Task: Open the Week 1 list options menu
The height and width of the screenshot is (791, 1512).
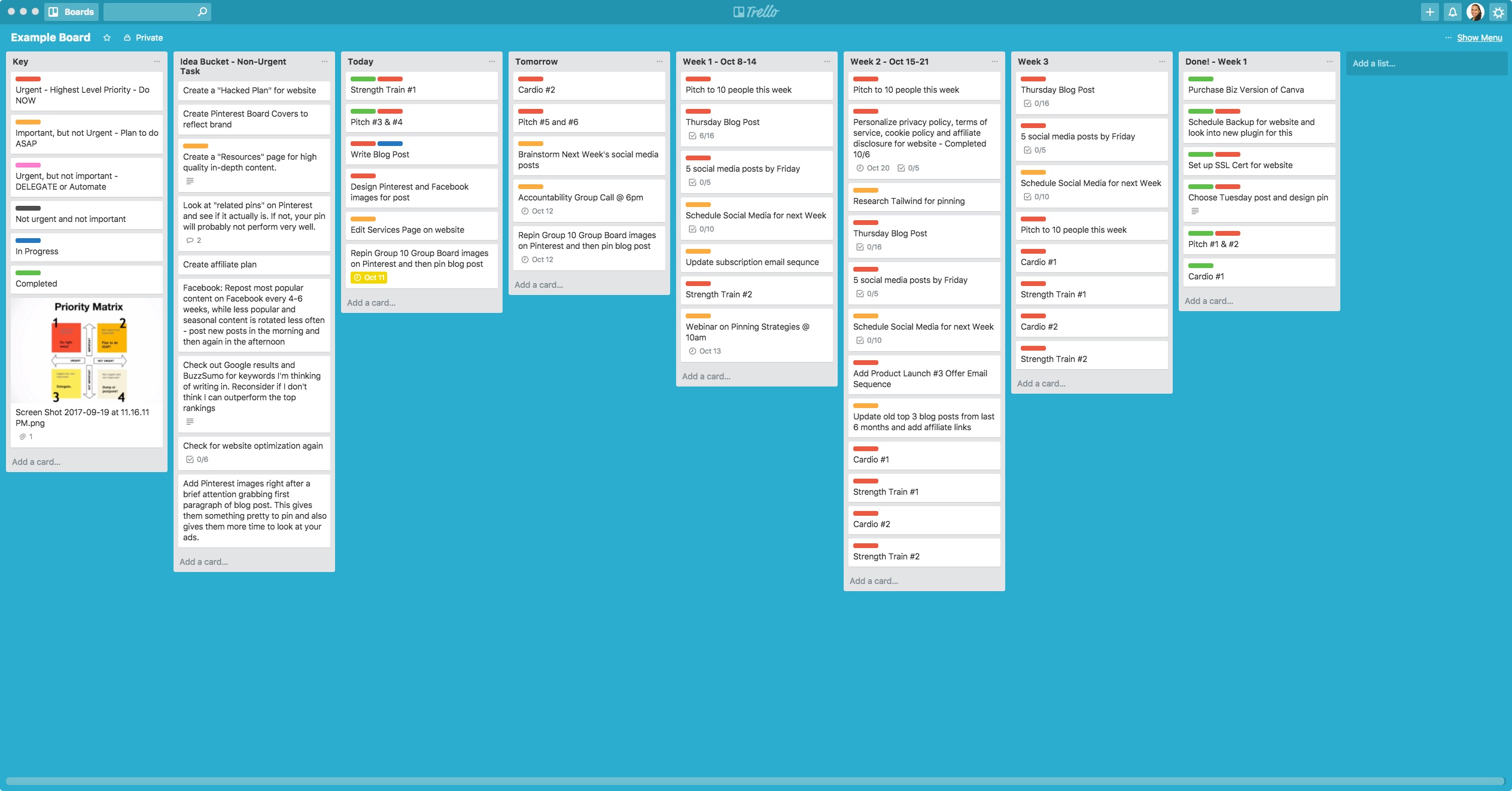Action: [827, 62]
